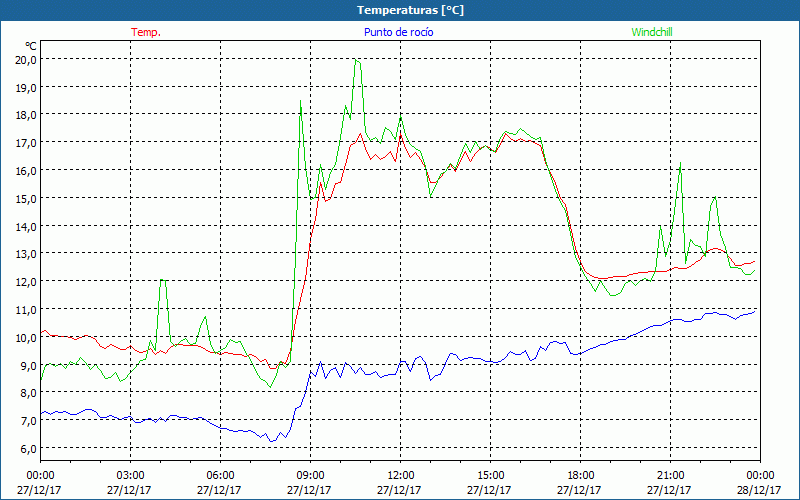Click the 8,0 value on temperature axis

pos(29,393)
